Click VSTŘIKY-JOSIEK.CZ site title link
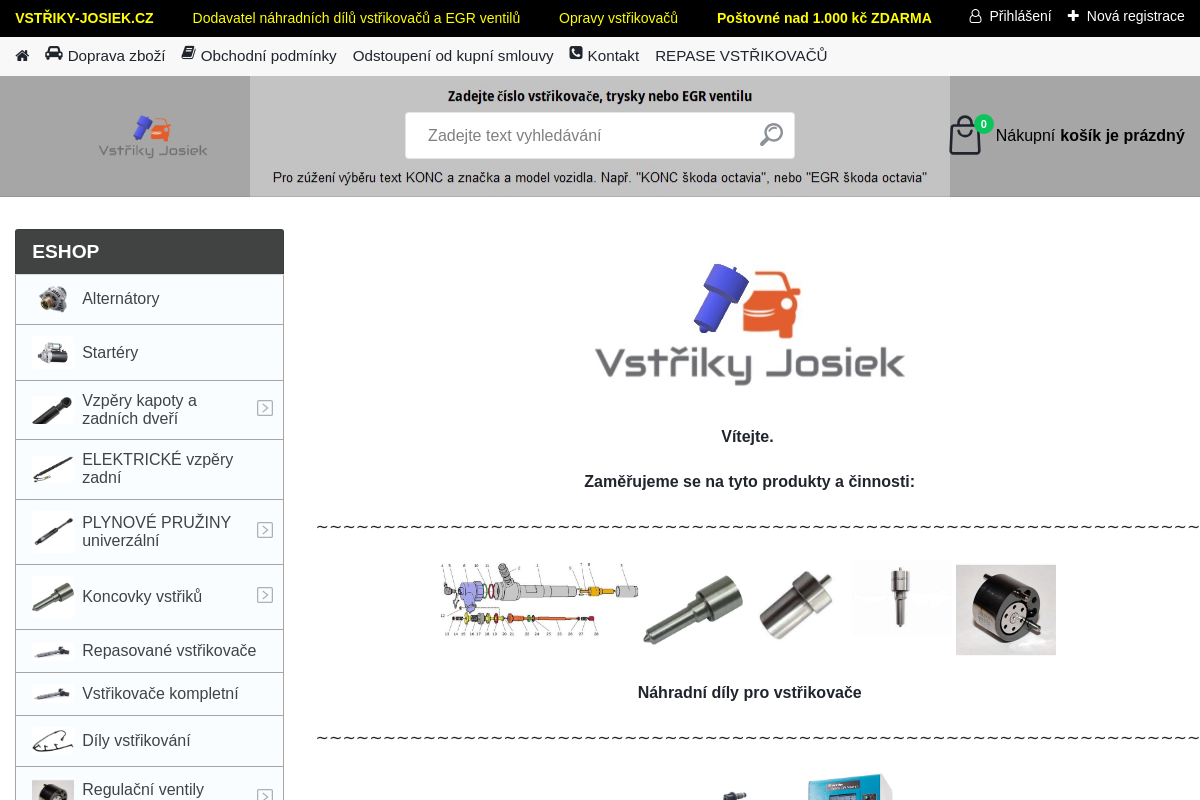 click(84, 18)
